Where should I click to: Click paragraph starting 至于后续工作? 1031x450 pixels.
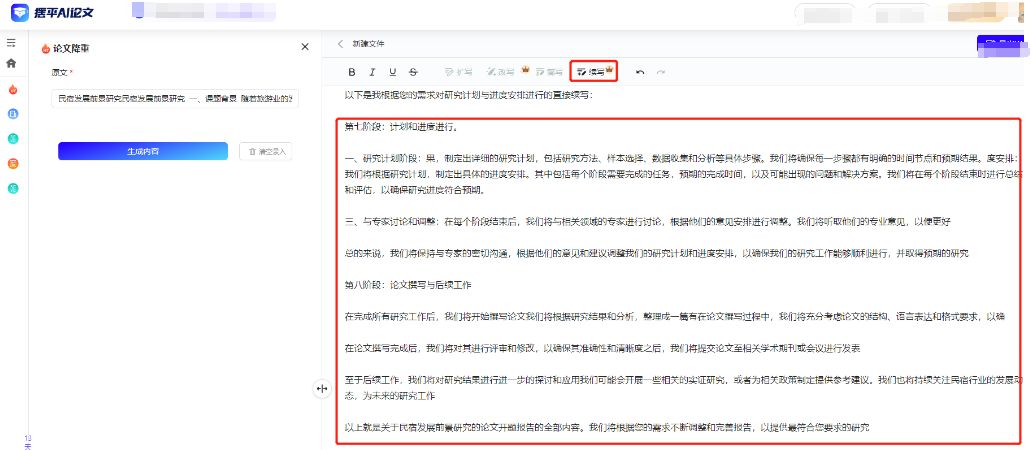(x=684, y=388)
